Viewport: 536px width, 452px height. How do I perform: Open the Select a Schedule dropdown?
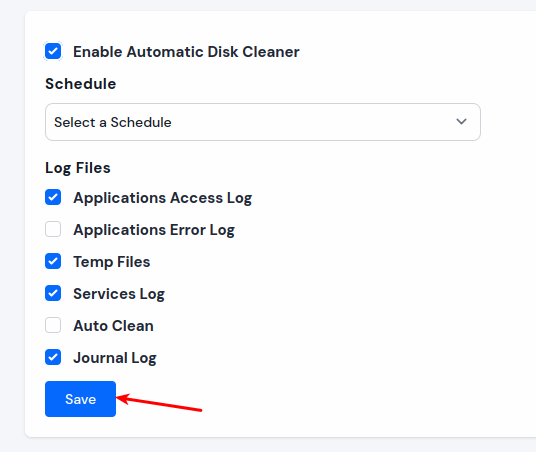tap(263, 122)
